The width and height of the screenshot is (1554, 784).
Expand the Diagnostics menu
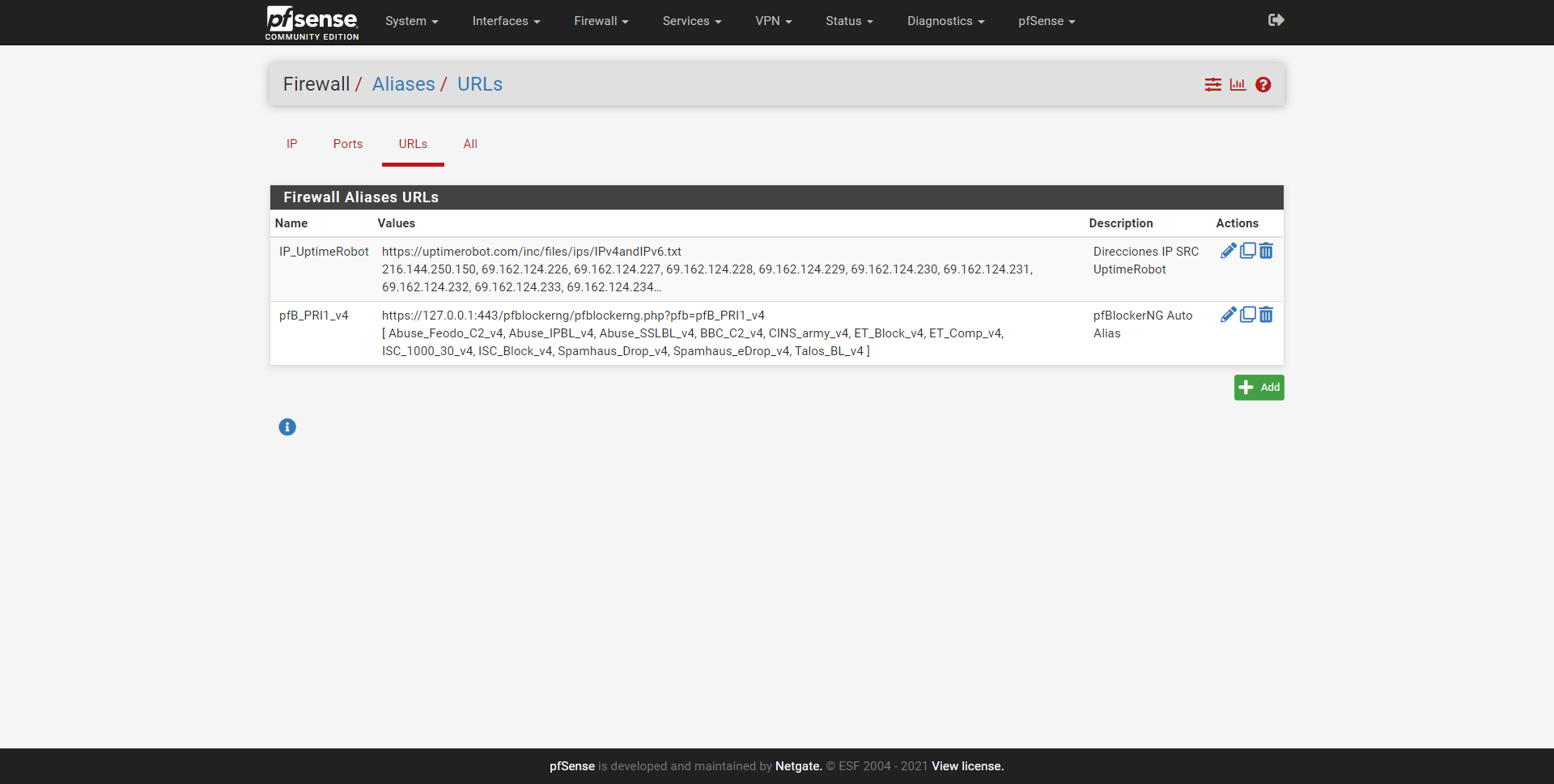click(945, 21)
